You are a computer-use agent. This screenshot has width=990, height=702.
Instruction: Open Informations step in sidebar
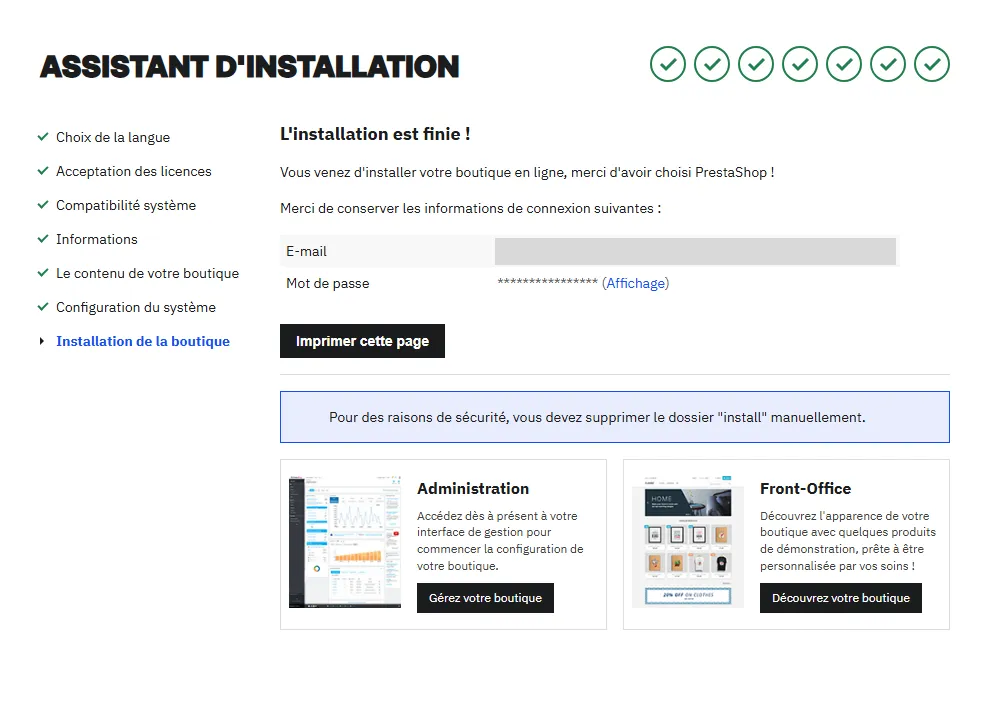pyautogui.click(x=97, y=239)
